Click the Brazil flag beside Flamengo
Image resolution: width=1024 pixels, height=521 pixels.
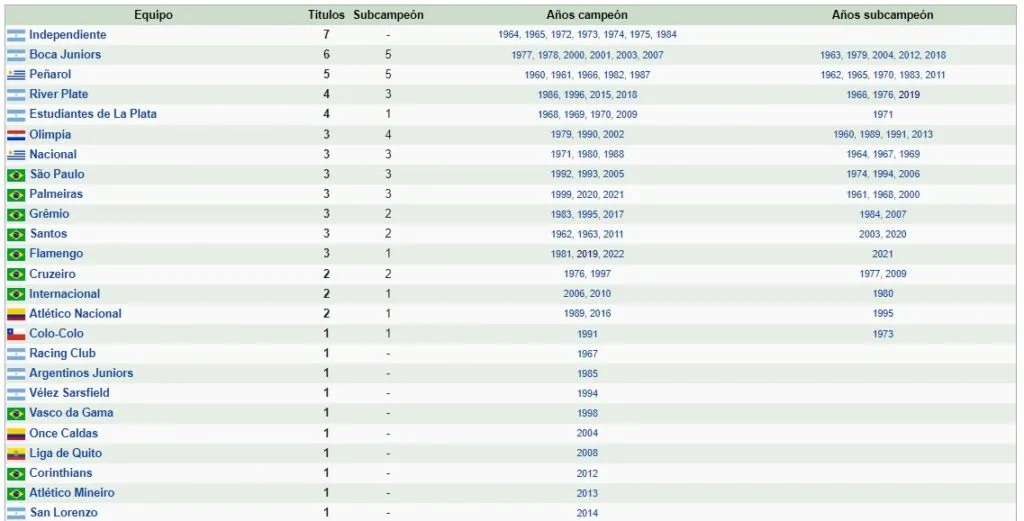click(x=16, y=255)
